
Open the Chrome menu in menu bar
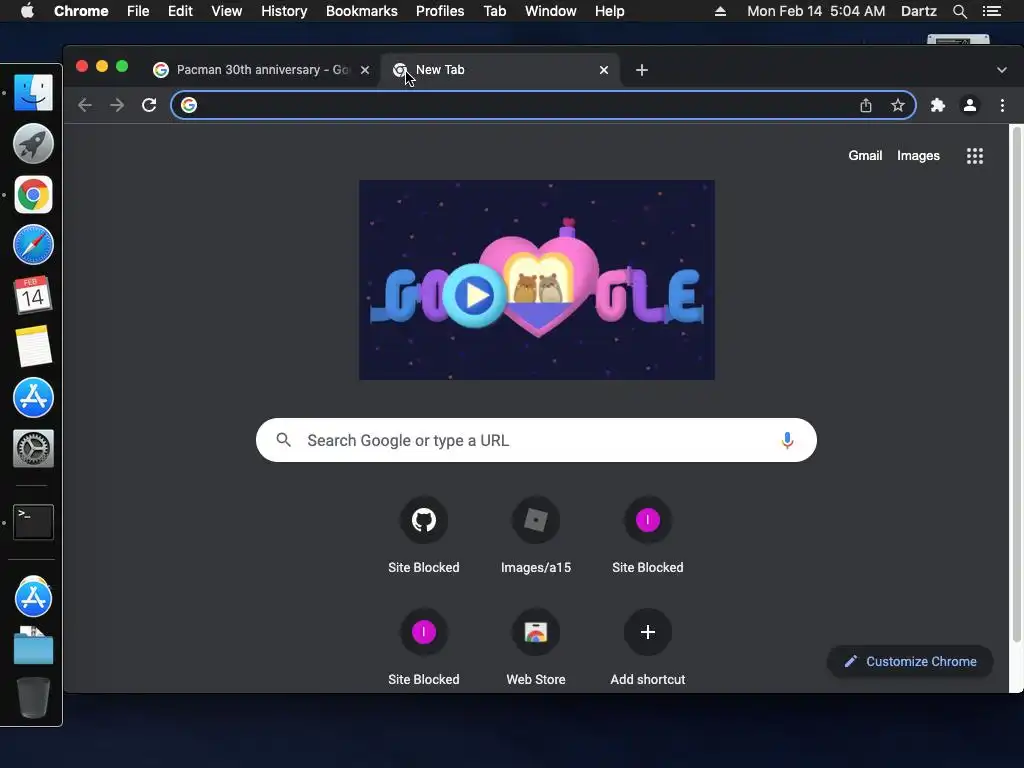[81, 11]
